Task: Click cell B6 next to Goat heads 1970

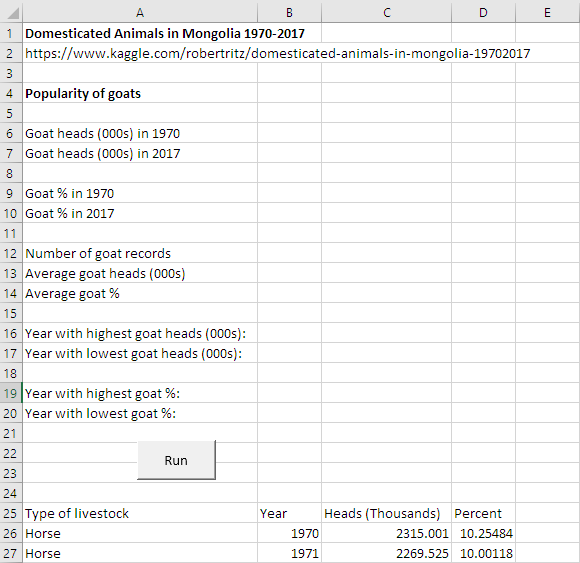Action: (289, 134)
